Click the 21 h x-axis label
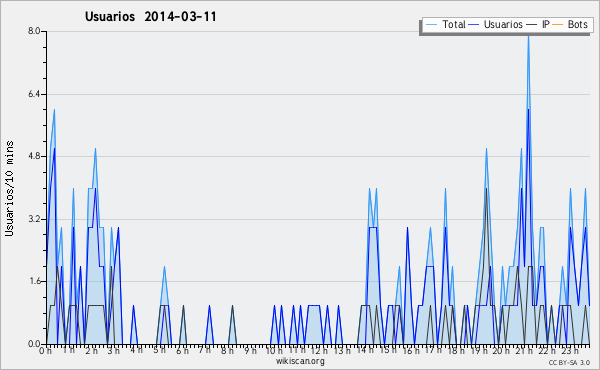 (524, 350)
